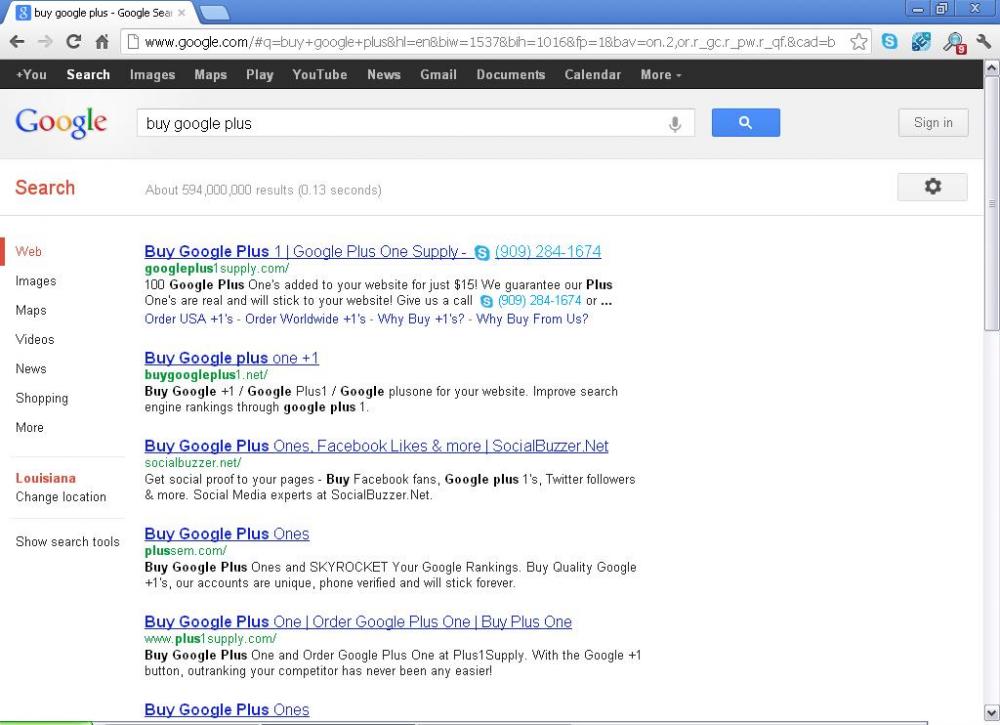Click the socialbuzzer.net/ URL text

[x=193, y=463]
